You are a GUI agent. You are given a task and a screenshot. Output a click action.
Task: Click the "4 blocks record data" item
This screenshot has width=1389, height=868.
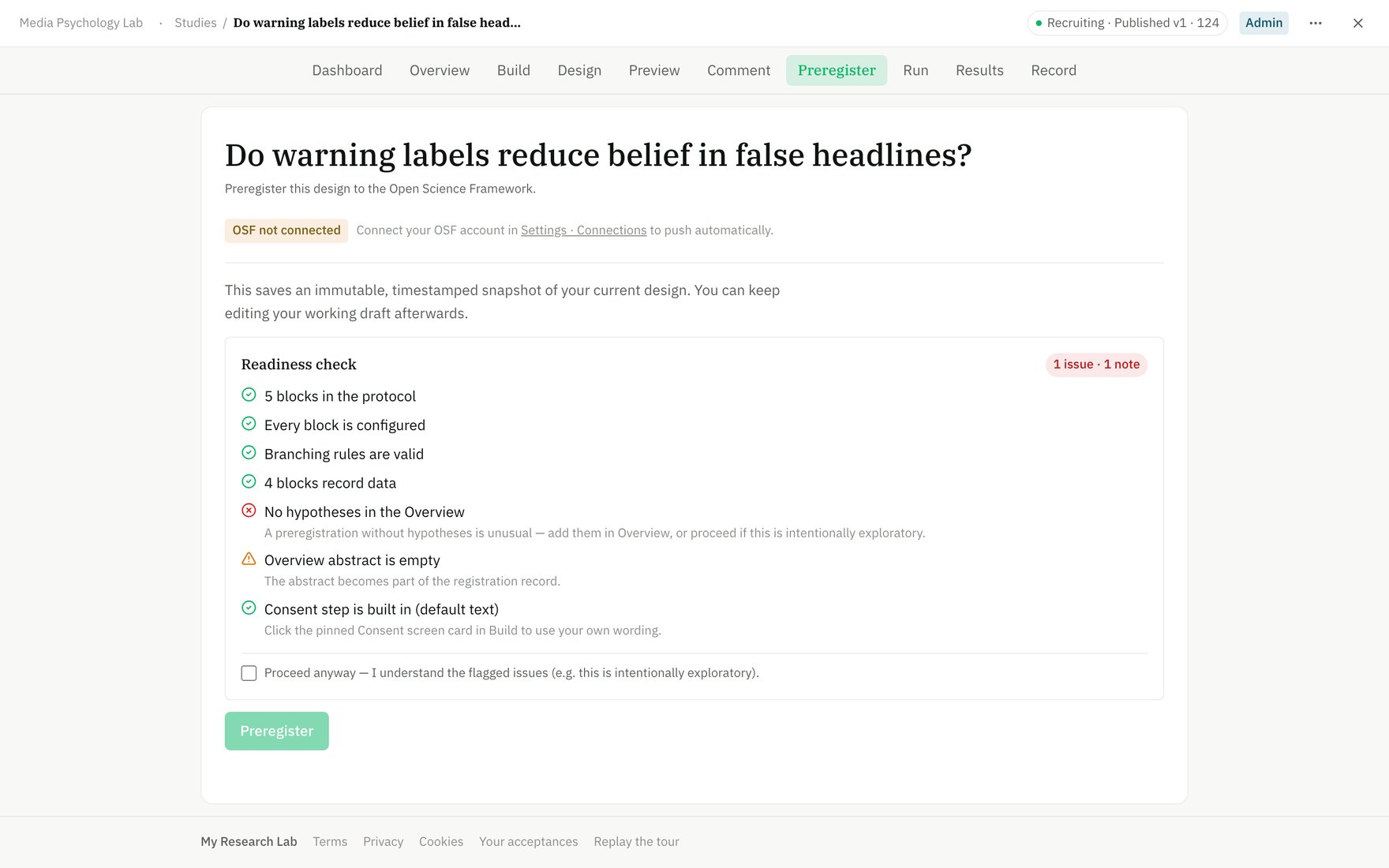coord(330,483)
